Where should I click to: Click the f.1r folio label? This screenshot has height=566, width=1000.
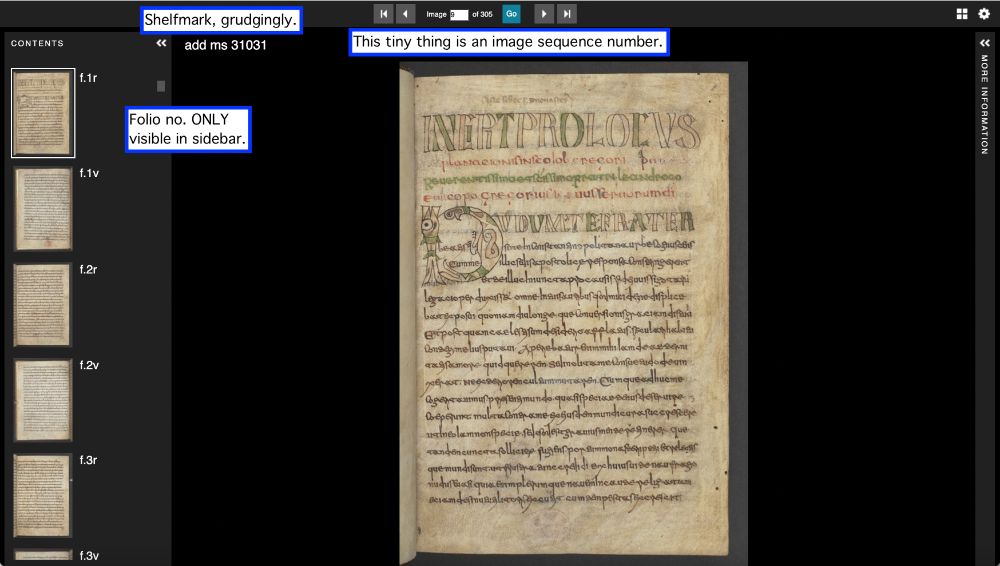[89, 78]
